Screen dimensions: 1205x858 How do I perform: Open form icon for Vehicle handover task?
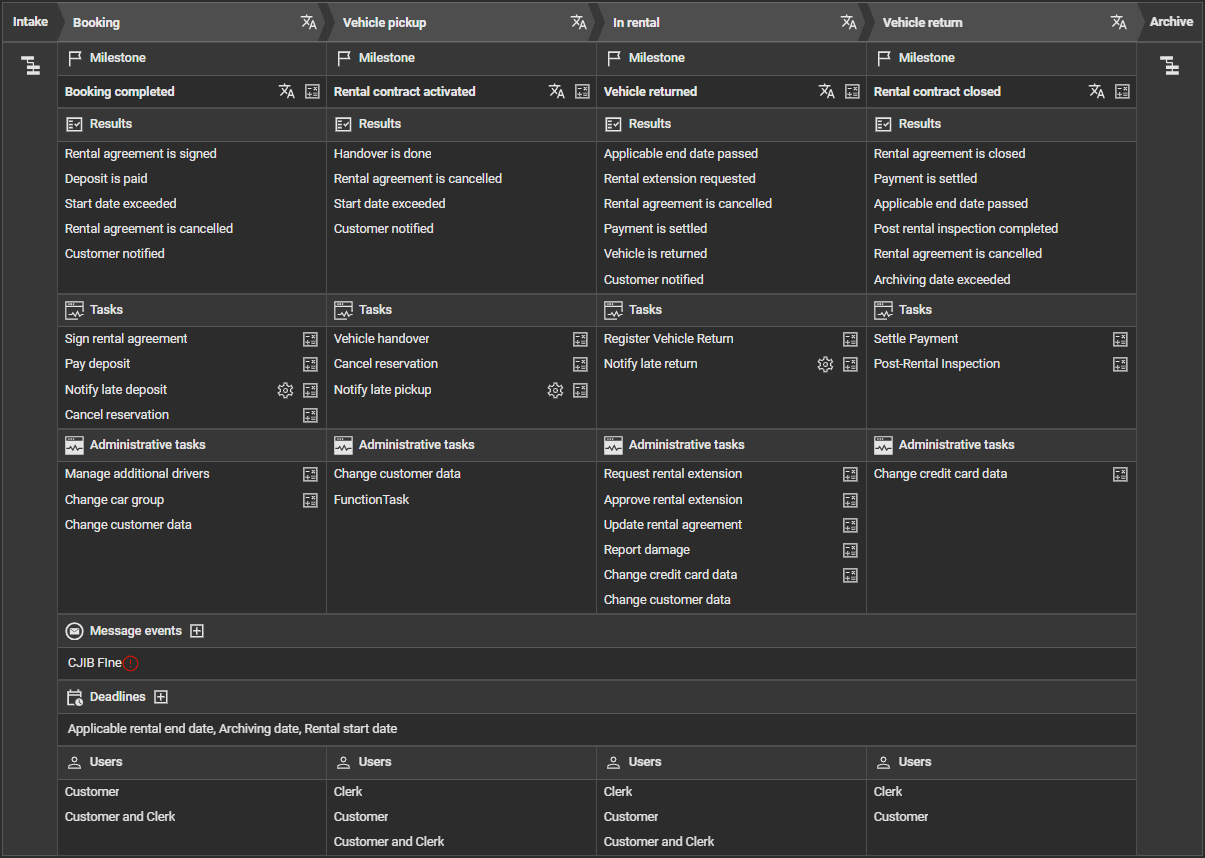point(580,339)
